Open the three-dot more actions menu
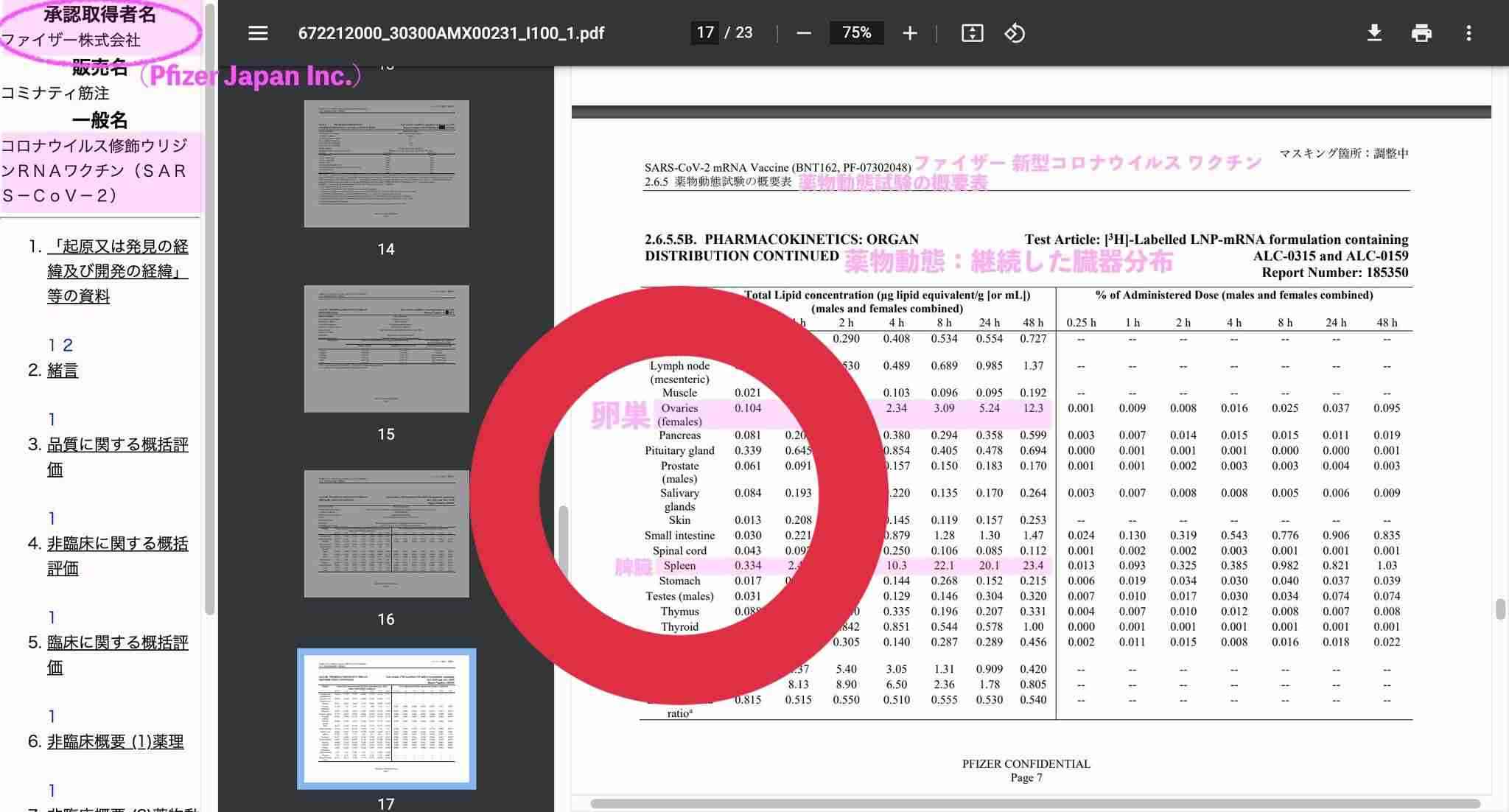The image size is (1509, 812). [x=1468, y=33]
